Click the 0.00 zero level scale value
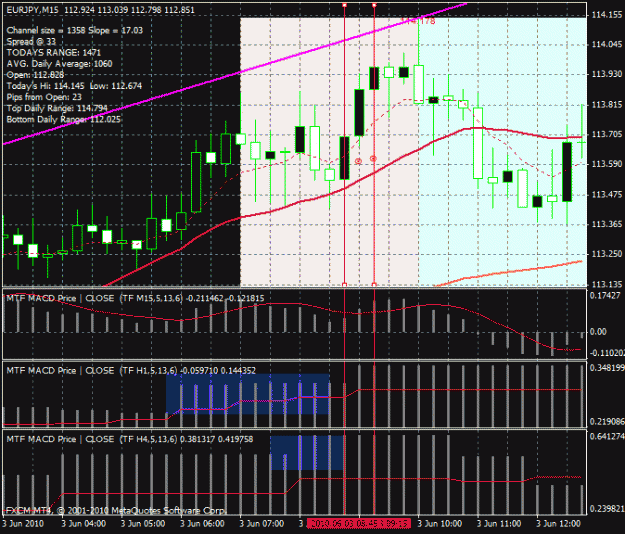 (598, 332)
